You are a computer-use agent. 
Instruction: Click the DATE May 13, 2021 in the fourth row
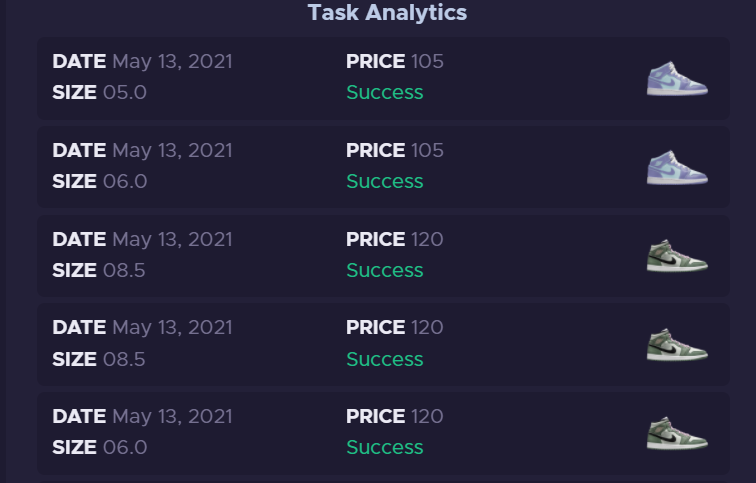(x=142, y=328)
